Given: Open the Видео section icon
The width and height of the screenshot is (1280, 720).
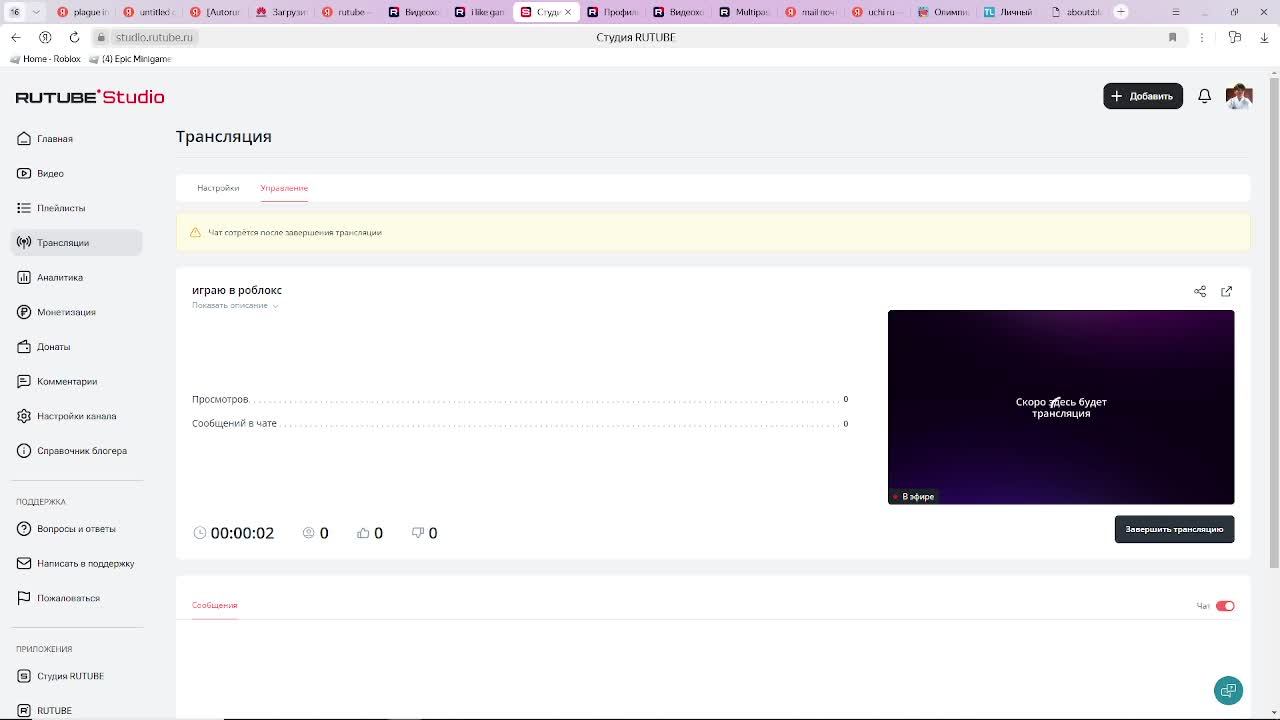Looking at the screenshot, I should pyautogui.click(x=24, y=173).
